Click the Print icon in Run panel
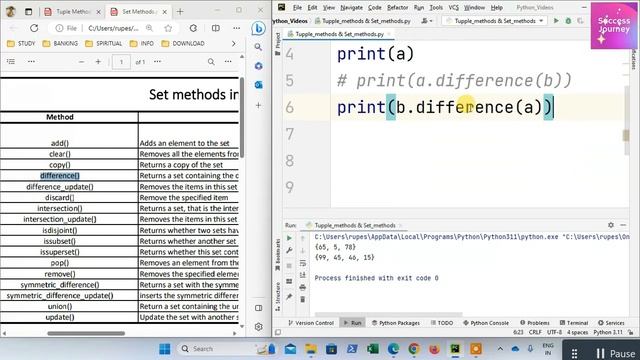 tap(302, 287)
